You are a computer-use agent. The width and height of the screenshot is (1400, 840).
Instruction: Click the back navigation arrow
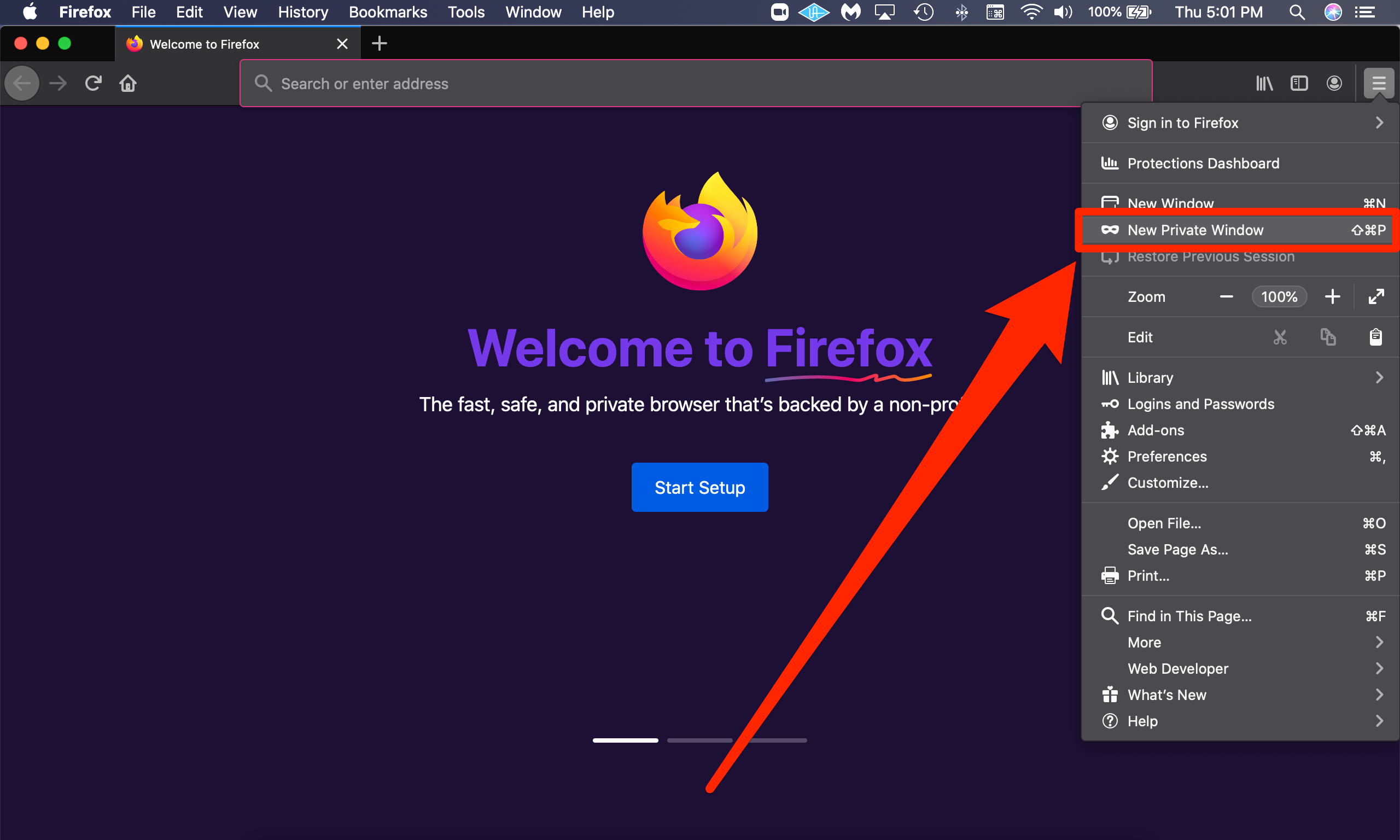pyautogui.click(x=22, y=83)
